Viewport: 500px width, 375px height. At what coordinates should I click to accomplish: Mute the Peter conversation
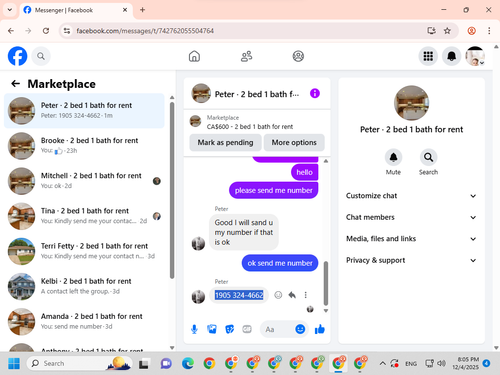pos(393,157)
